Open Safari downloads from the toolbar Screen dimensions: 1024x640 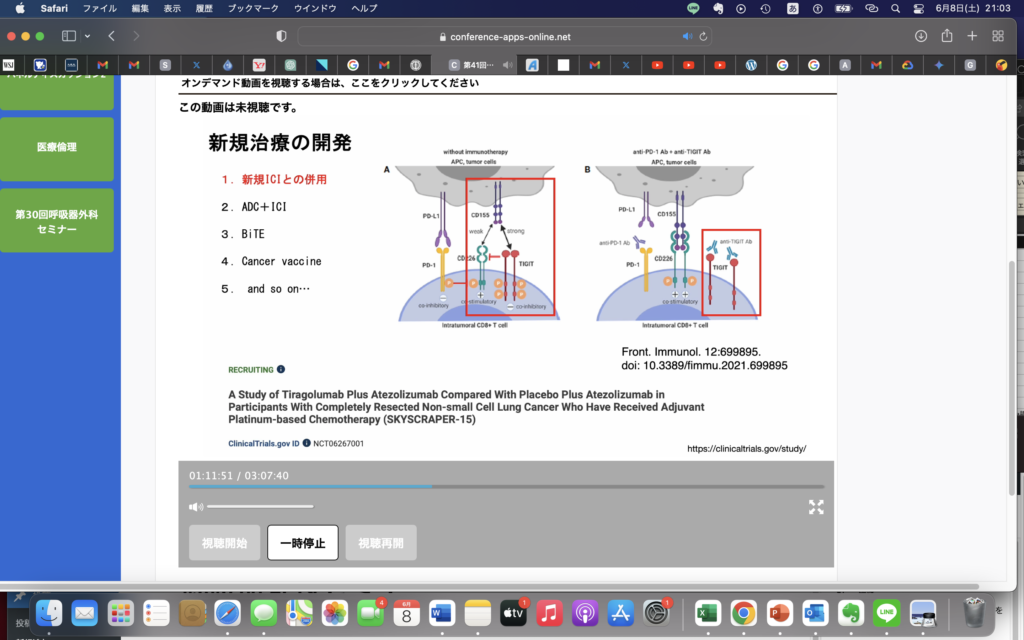tap(920, 36)
